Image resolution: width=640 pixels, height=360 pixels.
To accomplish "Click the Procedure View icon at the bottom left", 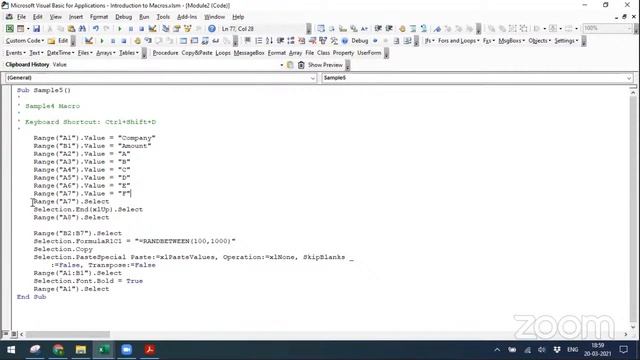I will [5, 334].
